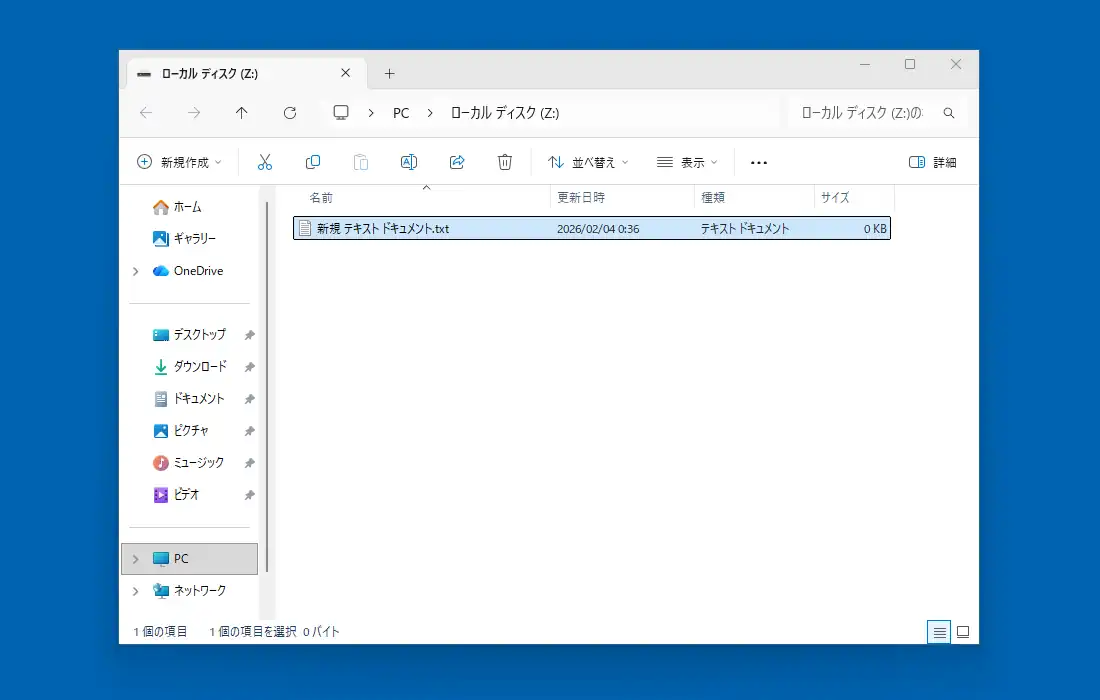1100x700 pixels.
Task: Open the 並べ替え sort dropdown
Action: pyautogui.click(x=588, y=162)
